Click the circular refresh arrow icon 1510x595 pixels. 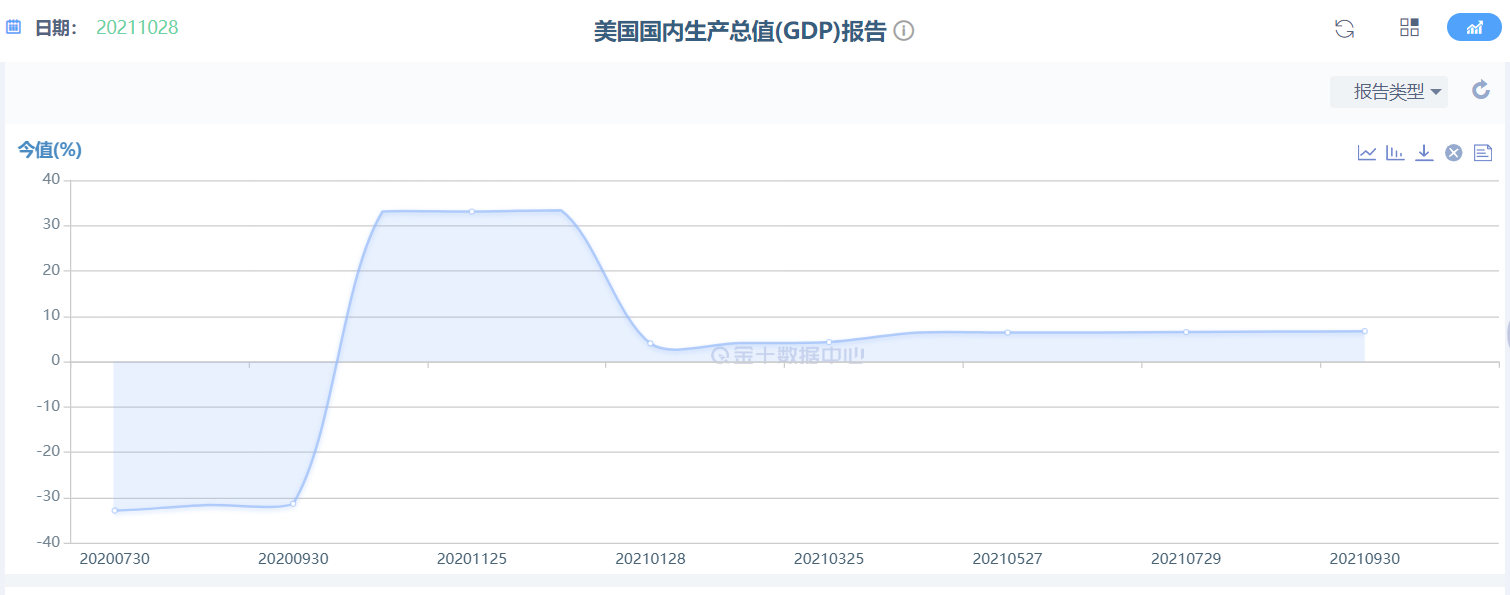pyautogui.click(x=1481, y=91)
